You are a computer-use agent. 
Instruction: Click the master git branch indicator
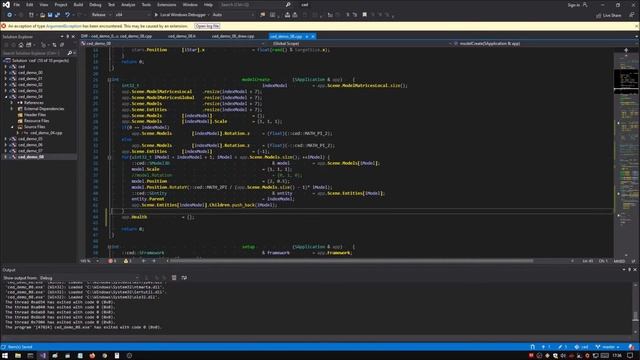(x=608, y=347)
